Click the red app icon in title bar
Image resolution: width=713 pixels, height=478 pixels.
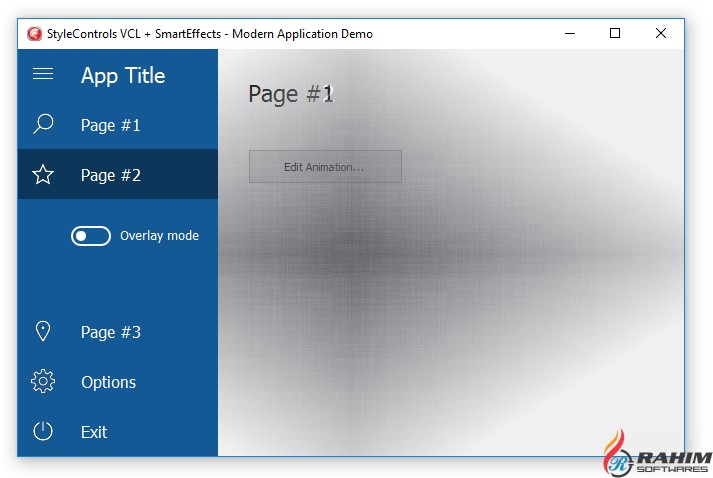tap(35, 34)
